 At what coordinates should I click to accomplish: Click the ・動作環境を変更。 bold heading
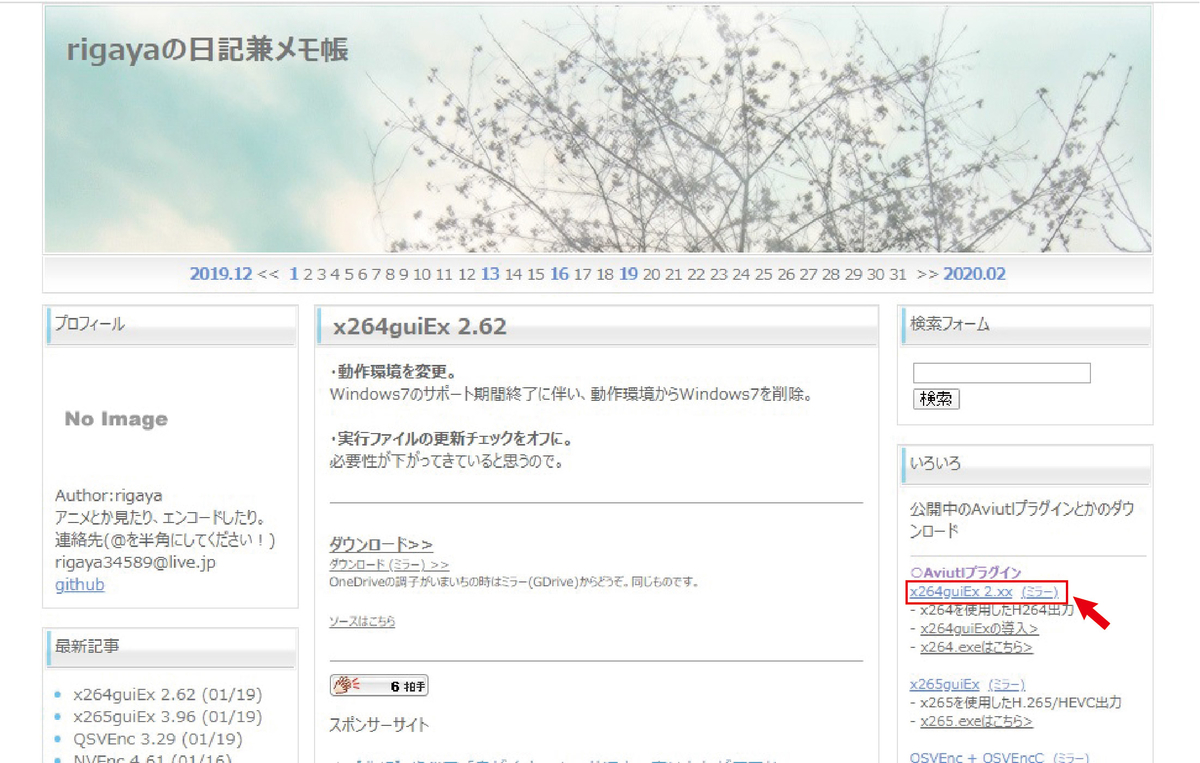click(x=393, y=373)
